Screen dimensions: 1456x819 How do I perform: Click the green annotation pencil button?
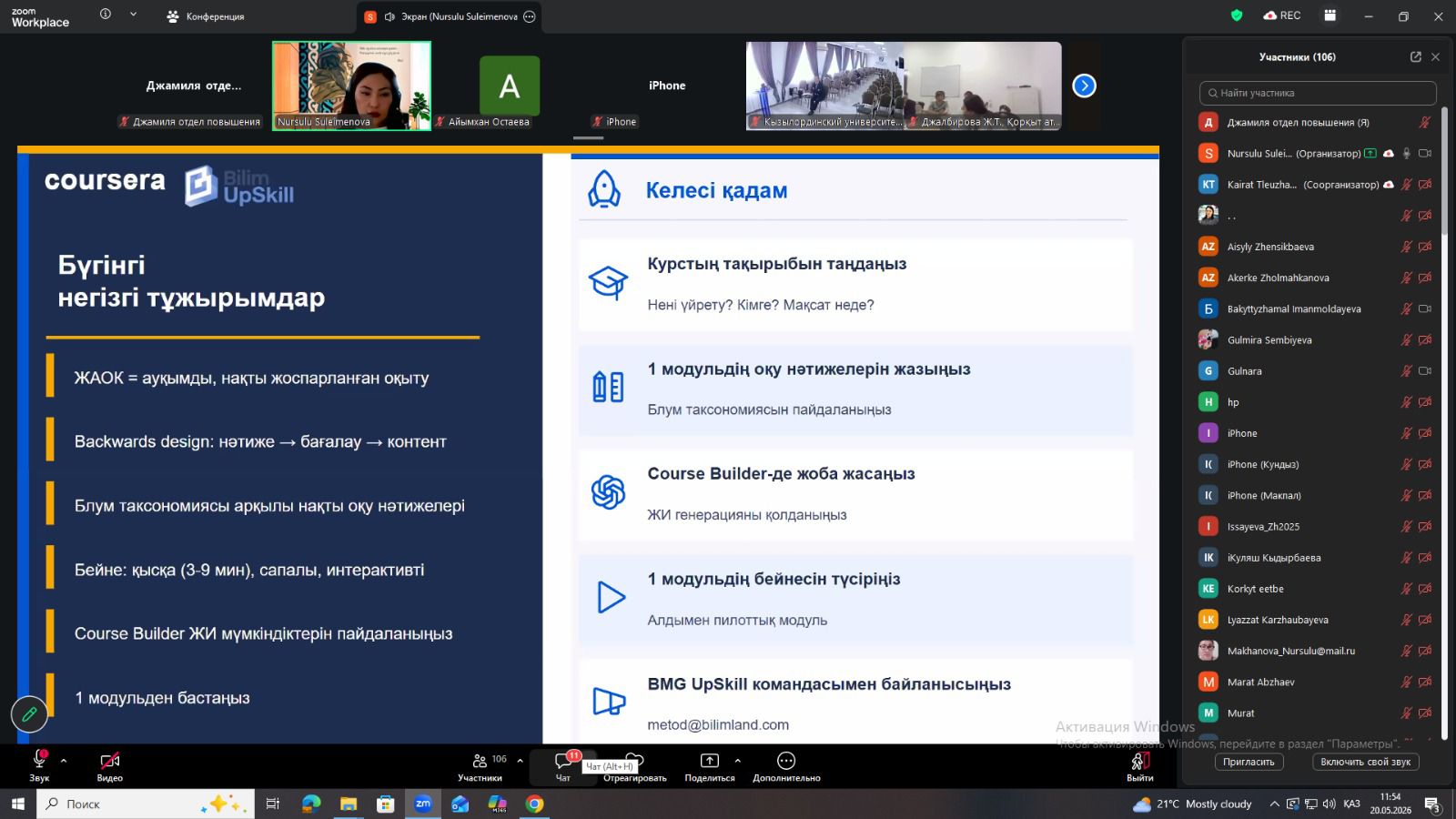29,714
